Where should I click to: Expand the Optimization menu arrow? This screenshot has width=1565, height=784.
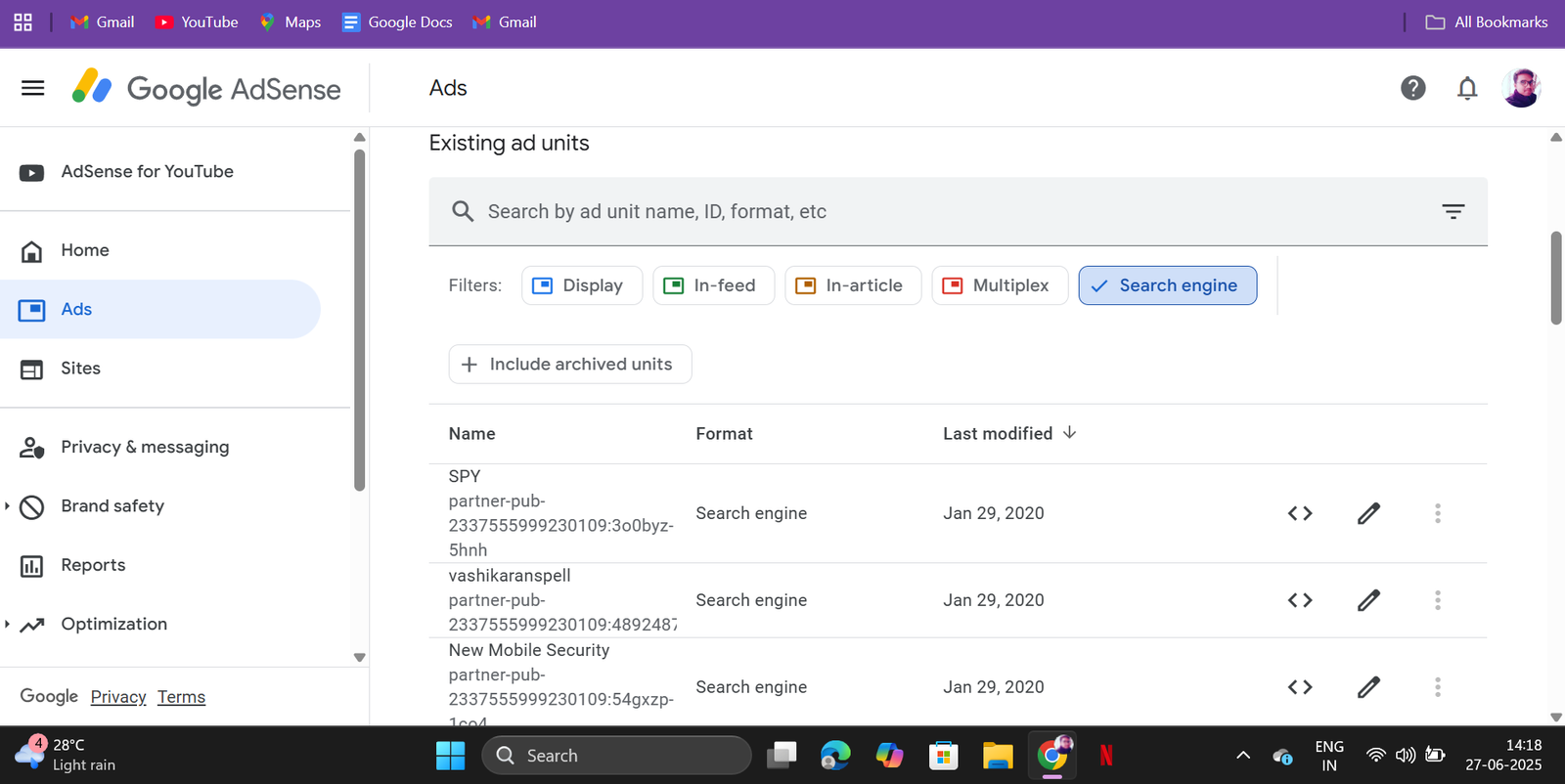[8, 624]
